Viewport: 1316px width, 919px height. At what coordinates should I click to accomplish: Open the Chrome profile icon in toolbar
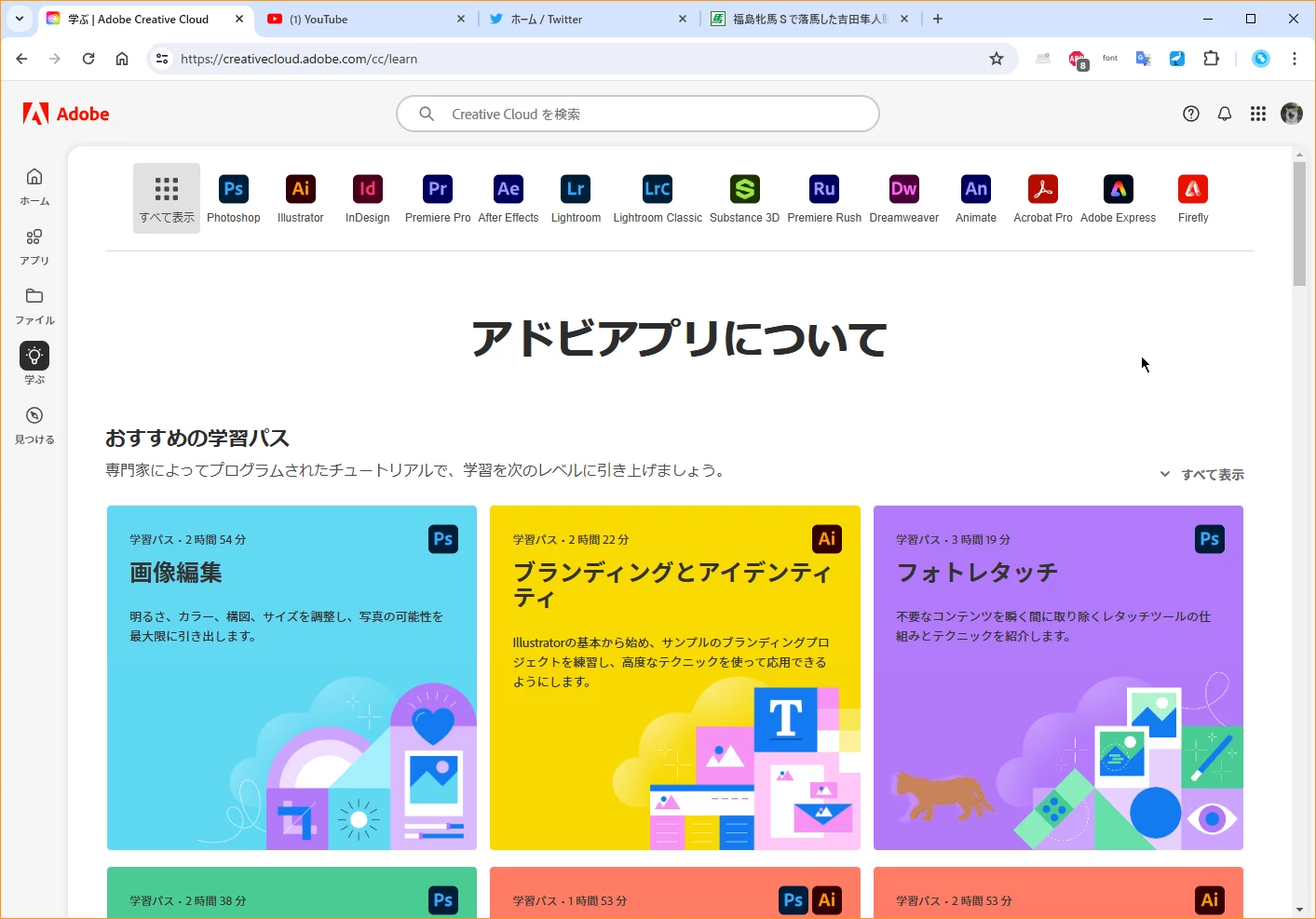(1261, 59)
